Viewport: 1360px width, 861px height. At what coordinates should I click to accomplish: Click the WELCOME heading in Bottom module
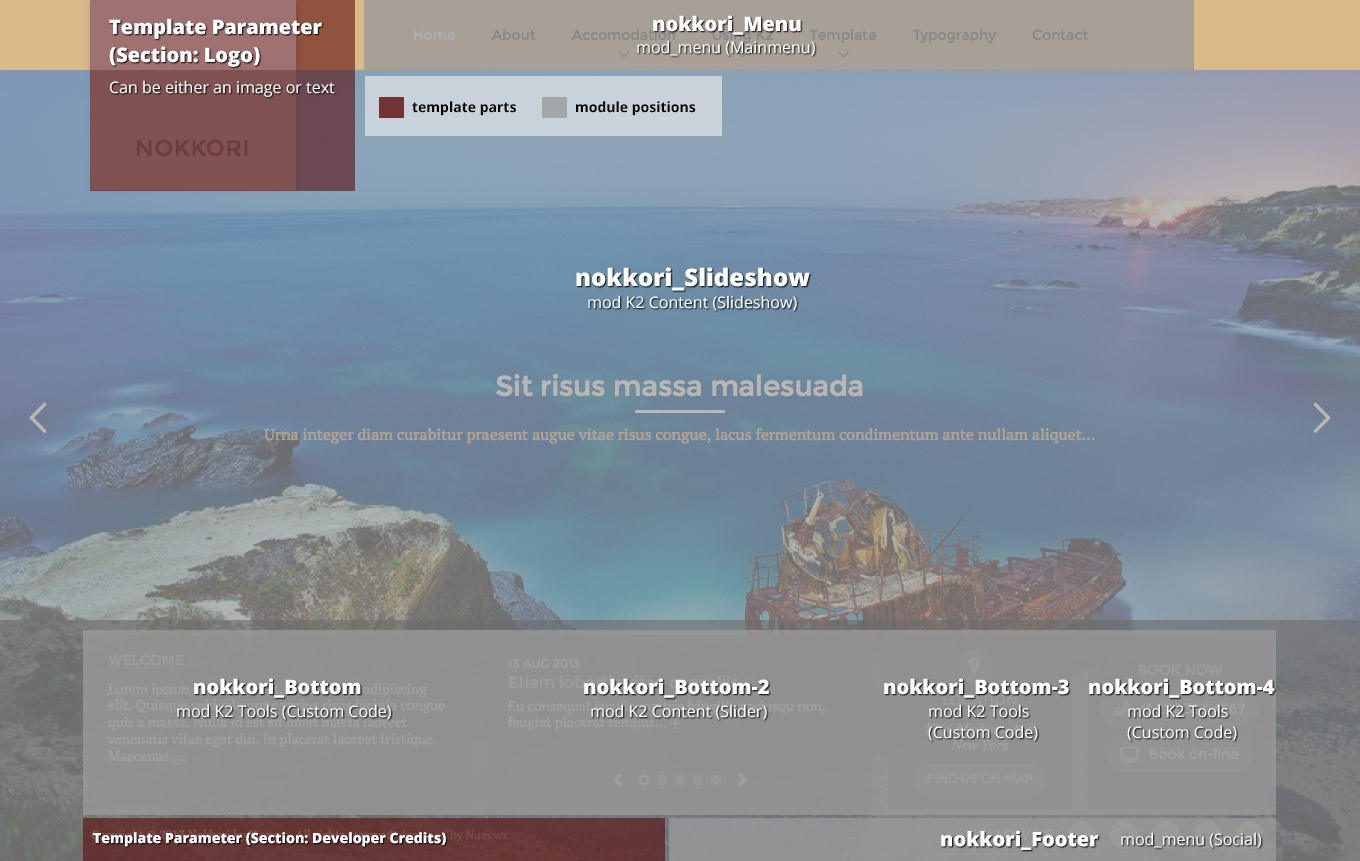click(x=146, y=660)
